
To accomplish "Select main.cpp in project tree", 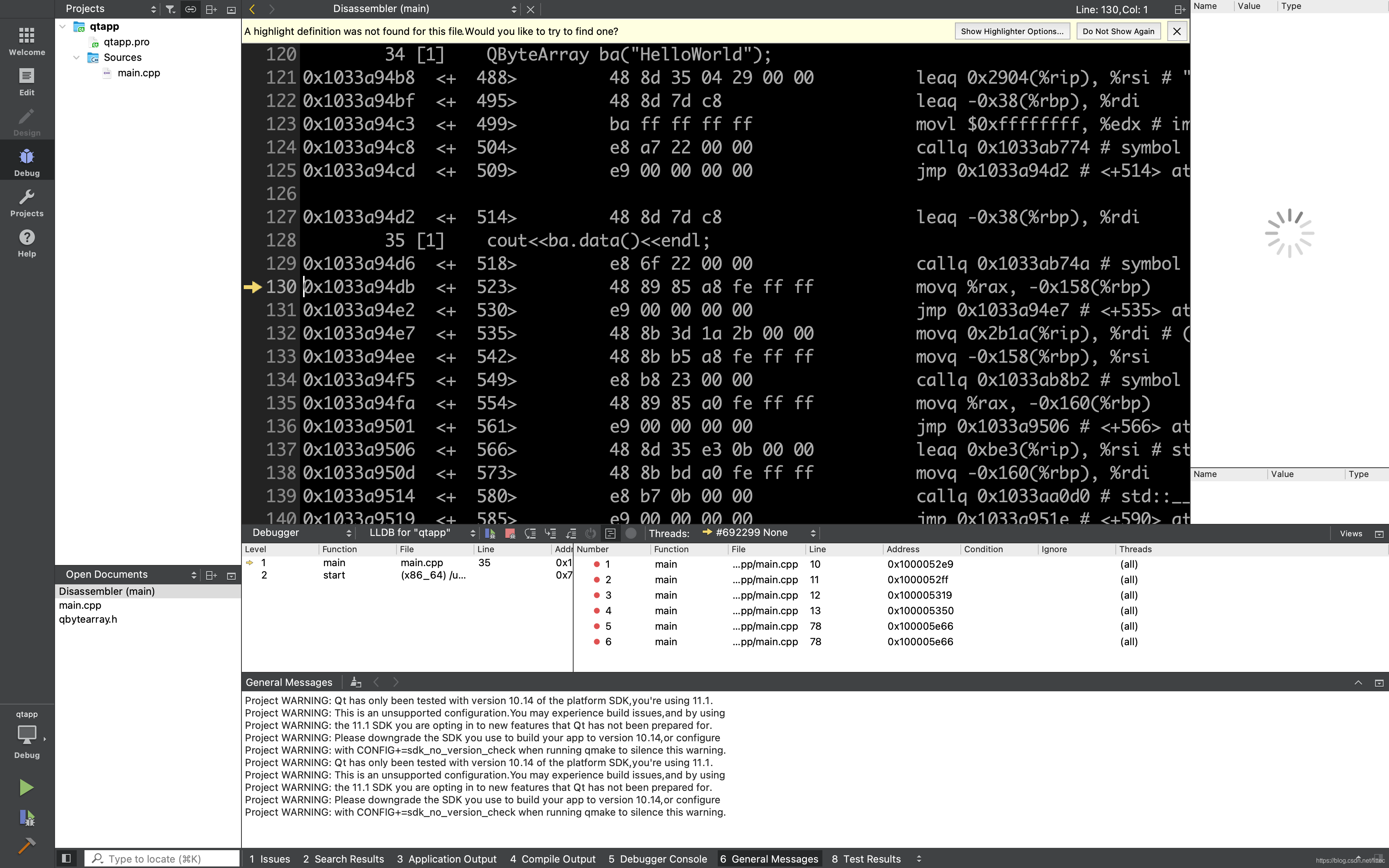I will point(138,73).
